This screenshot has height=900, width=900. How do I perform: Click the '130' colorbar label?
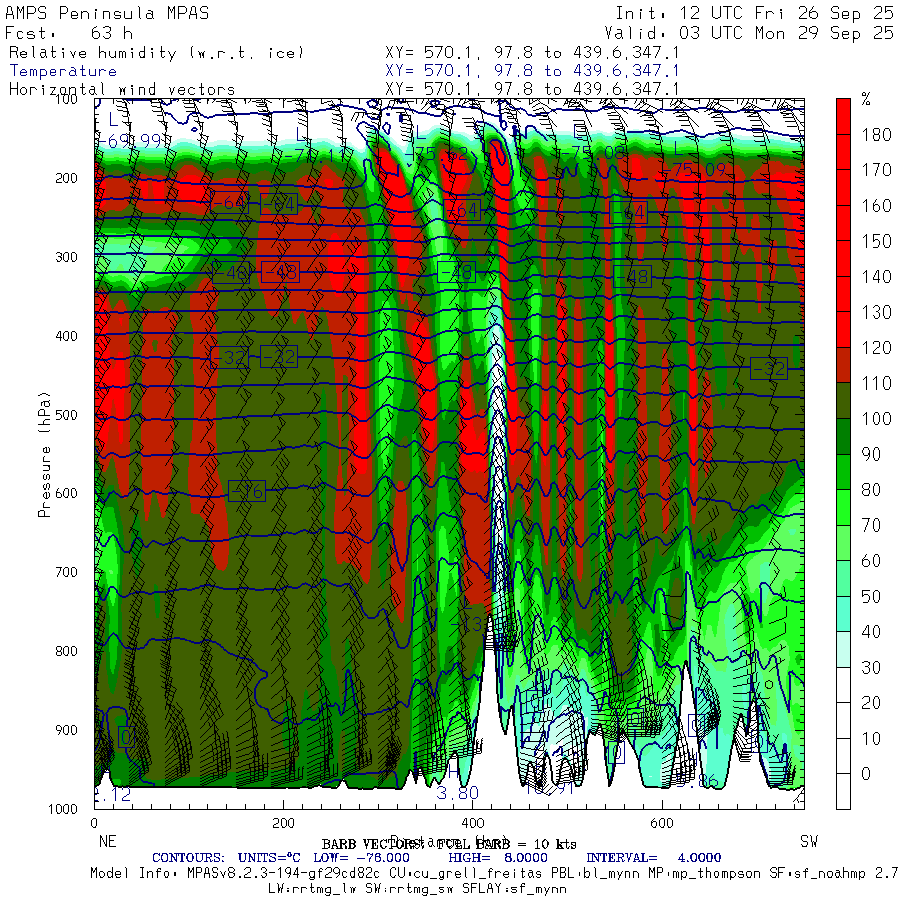pyautogui.click(x=876, y=312)
